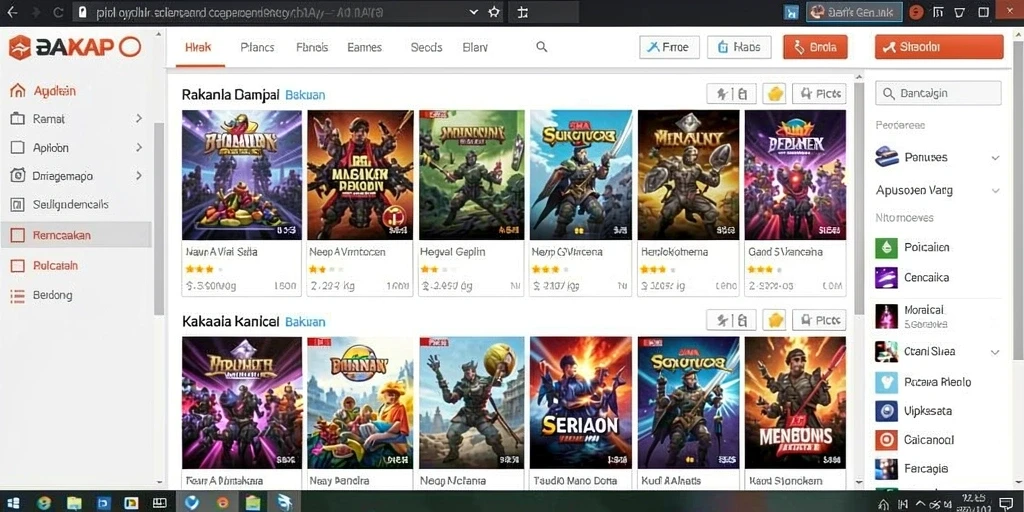Open Dmagemapo camera icon item

(x=18, y=176)
